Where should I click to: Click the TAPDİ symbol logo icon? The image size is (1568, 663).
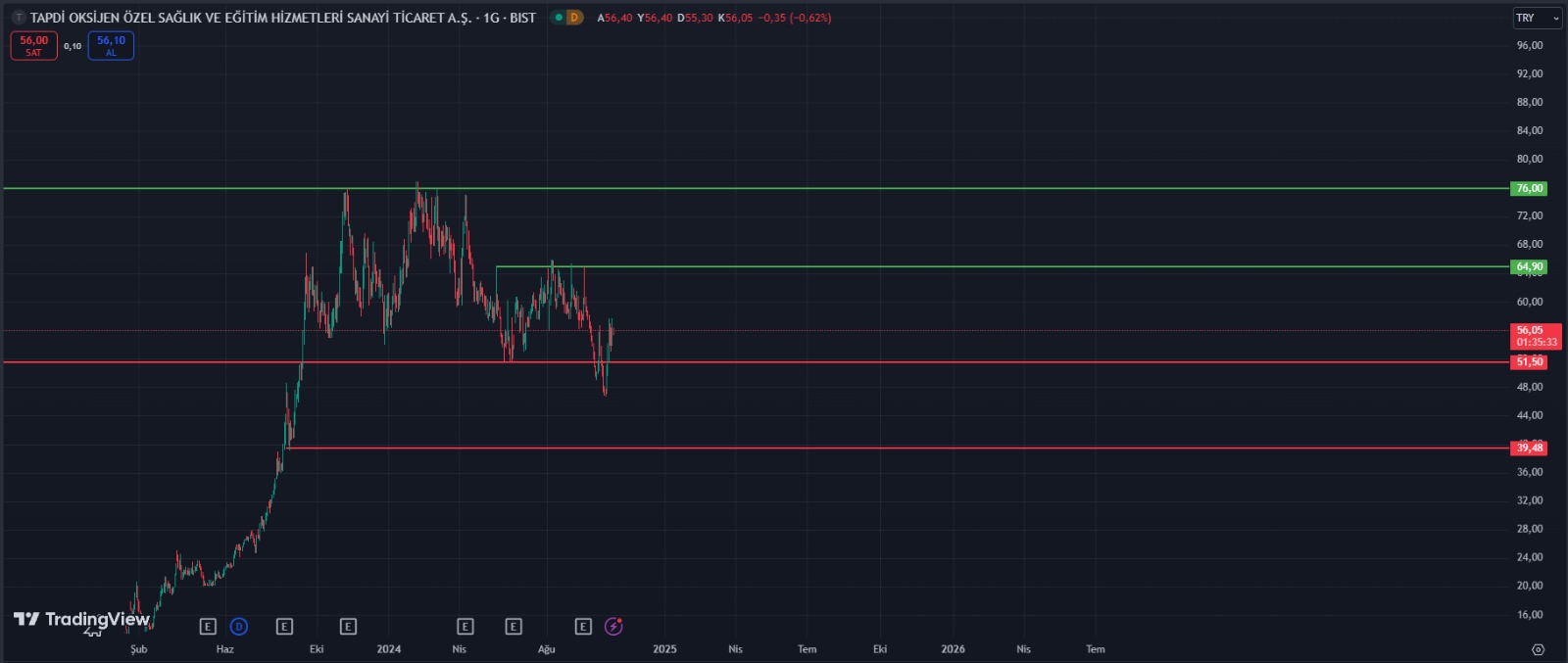point(18,18)
